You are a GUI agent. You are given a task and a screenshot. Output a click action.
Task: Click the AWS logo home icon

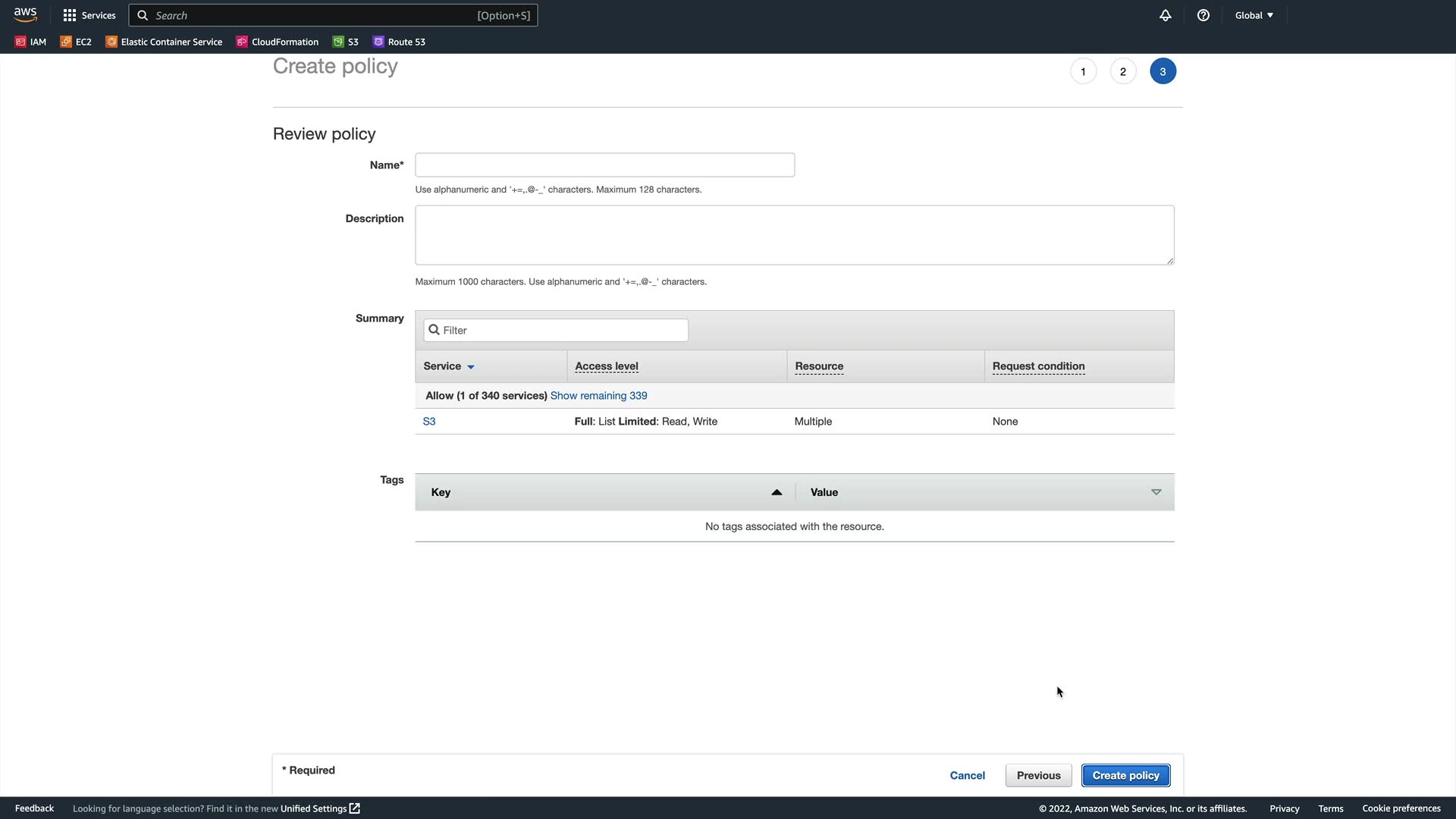[x=25, y=14]
